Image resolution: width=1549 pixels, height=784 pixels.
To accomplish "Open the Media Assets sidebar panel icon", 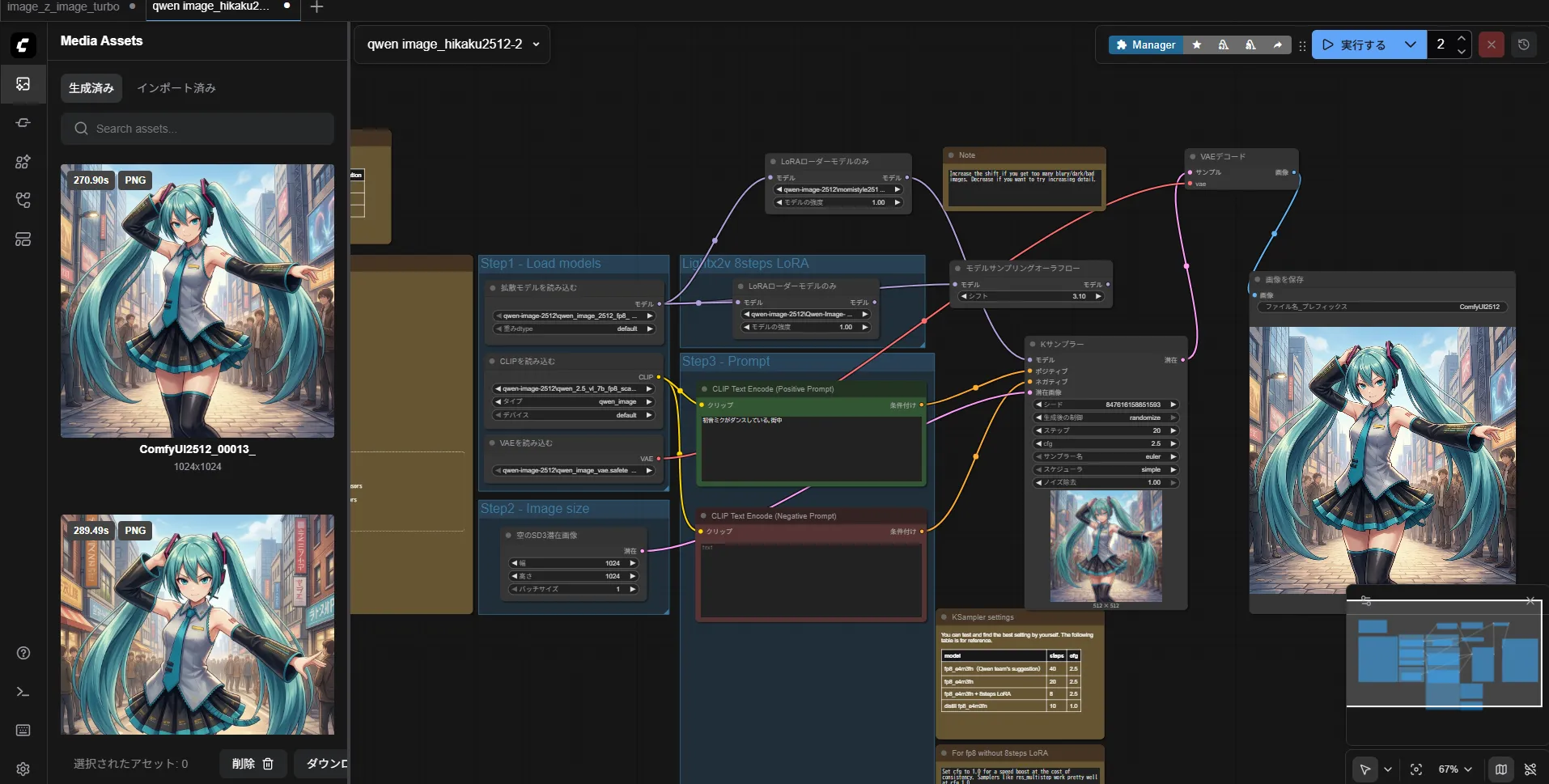I will pos(23,84).
